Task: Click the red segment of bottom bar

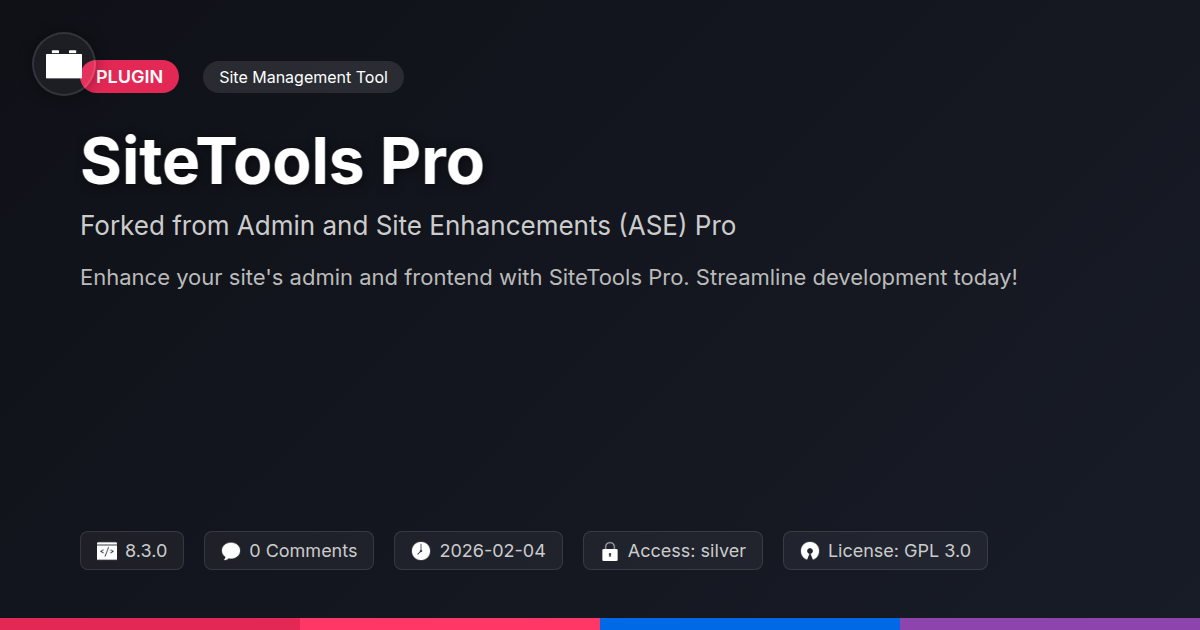Action: pyautogui.click(x=150, y=624)
